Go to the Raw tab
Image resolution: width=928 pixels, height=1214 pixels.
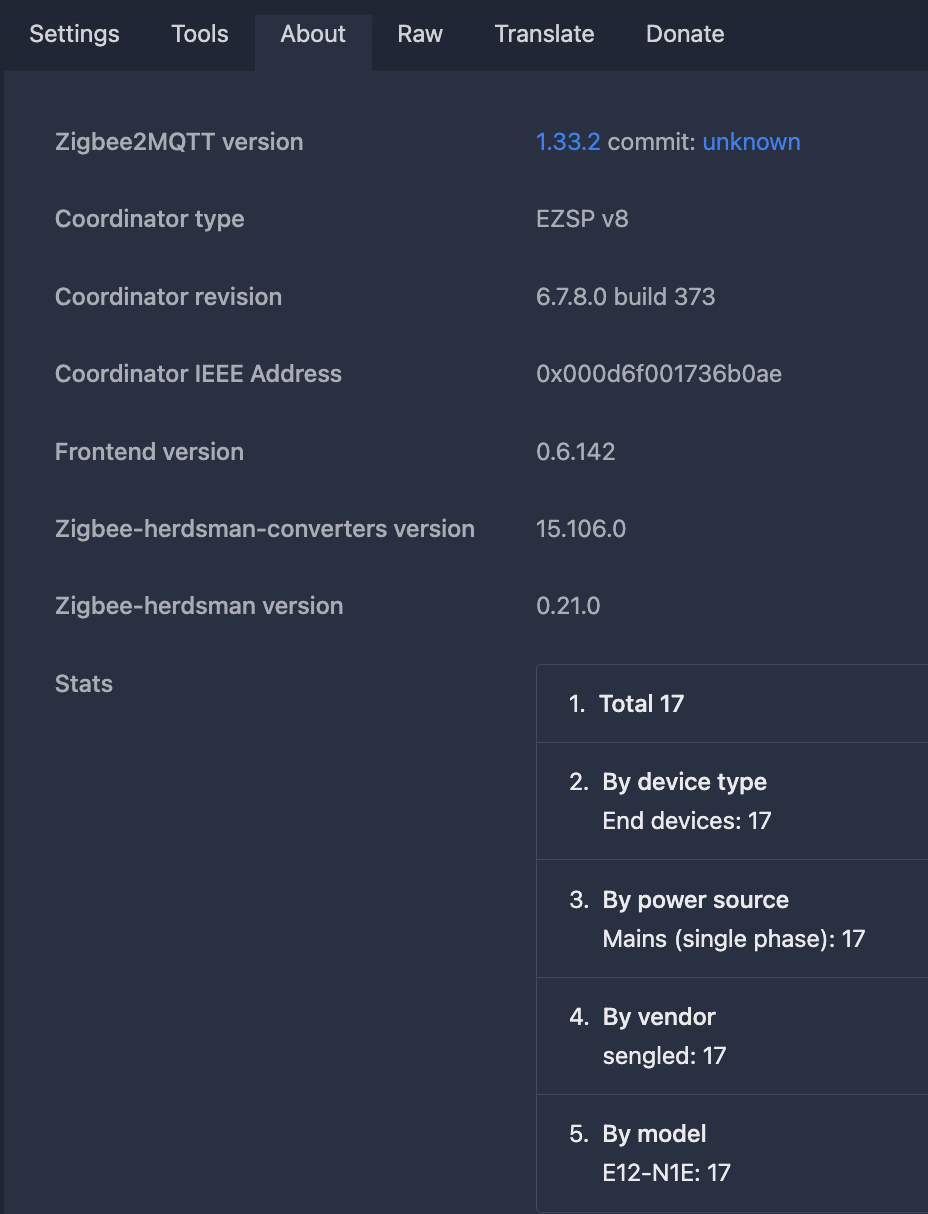tap(420, 34)
